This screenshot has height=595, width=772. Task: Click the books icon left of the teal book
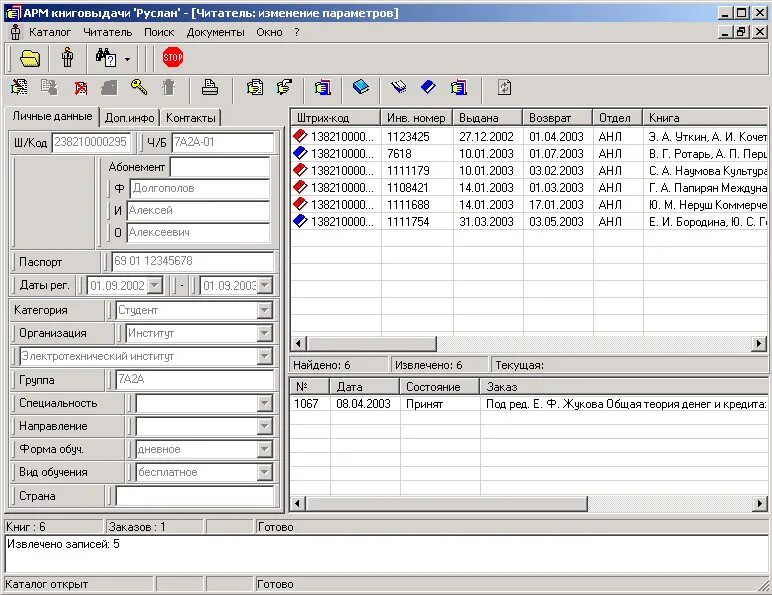pos(322,88)
